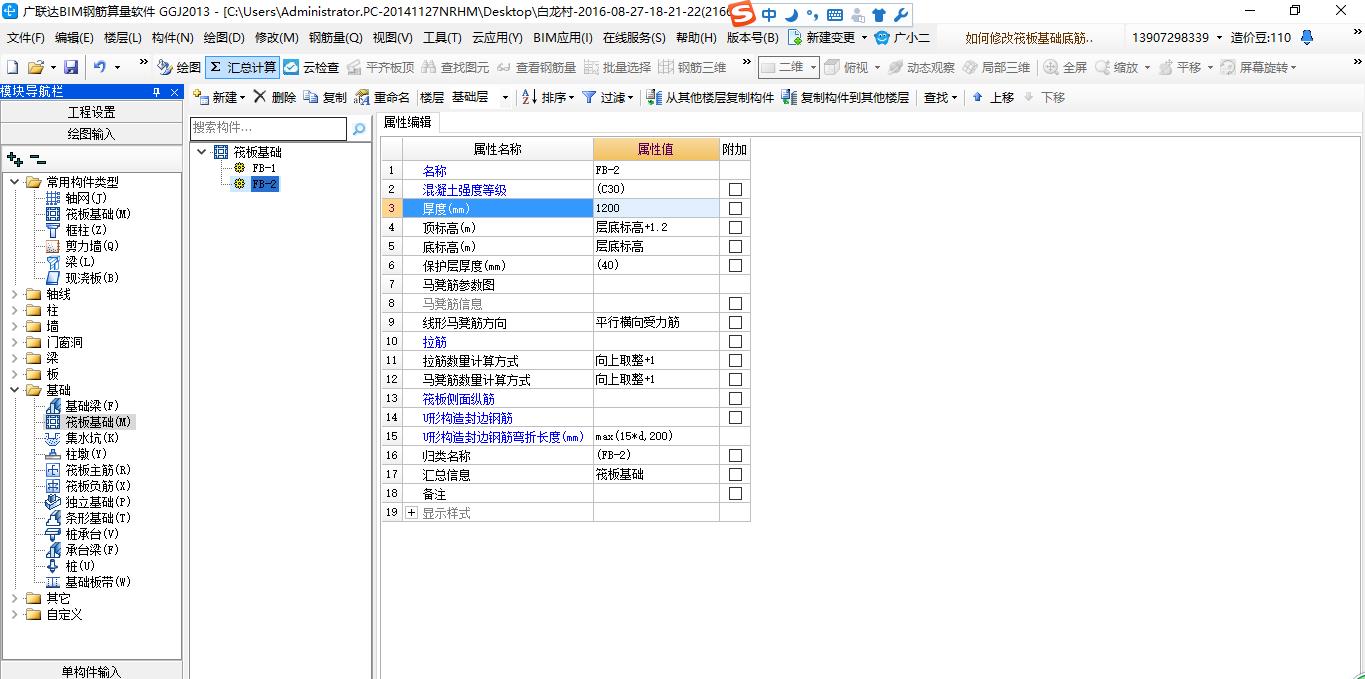This screenshot has height=679, width=1365.
Task: Delete the component with 删除
Action: click(x=275, y=97)
